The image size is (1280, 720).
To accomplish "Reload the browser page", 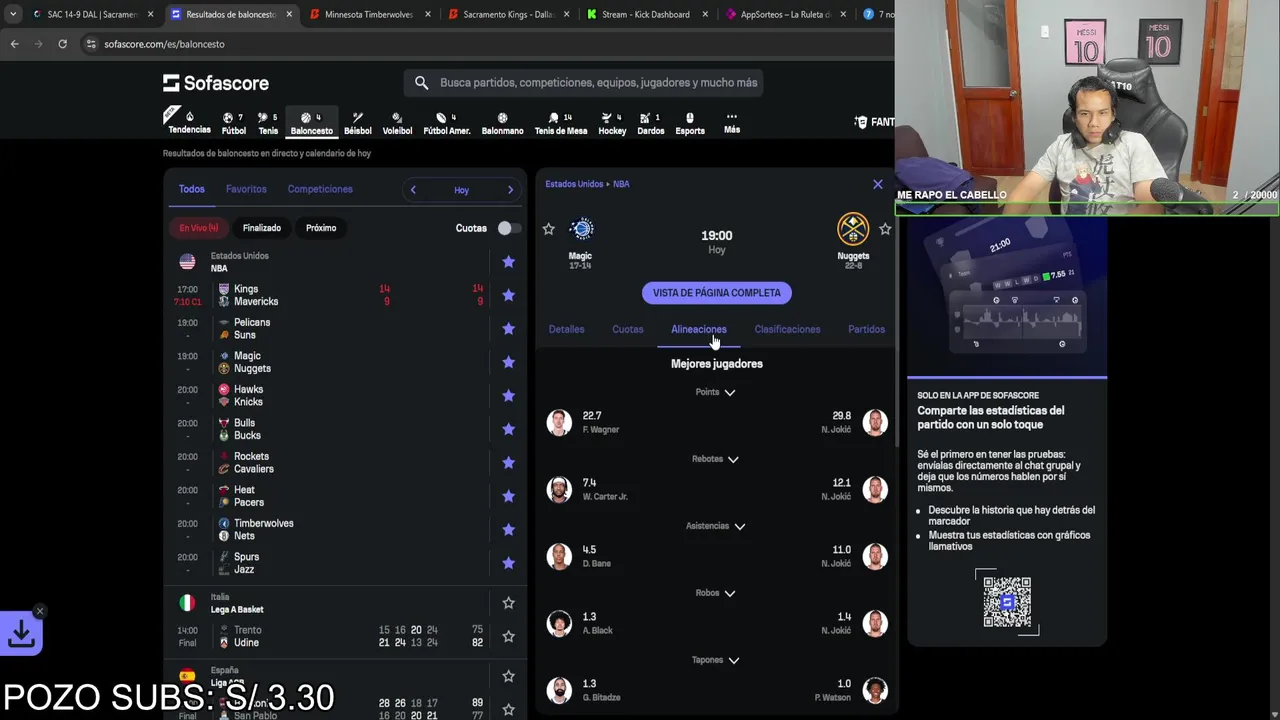I will [x=62, y=44].
